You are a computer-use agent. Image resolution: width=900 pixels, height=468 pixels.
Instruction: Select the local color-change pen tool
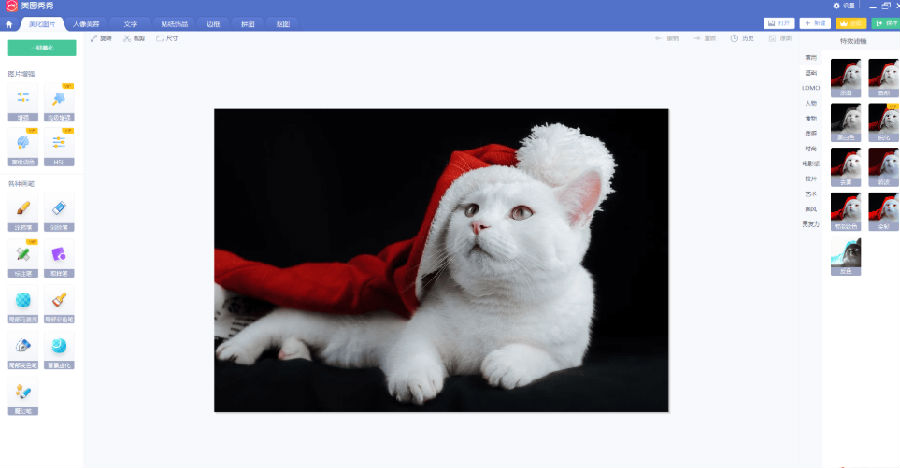tap(23, 350)
